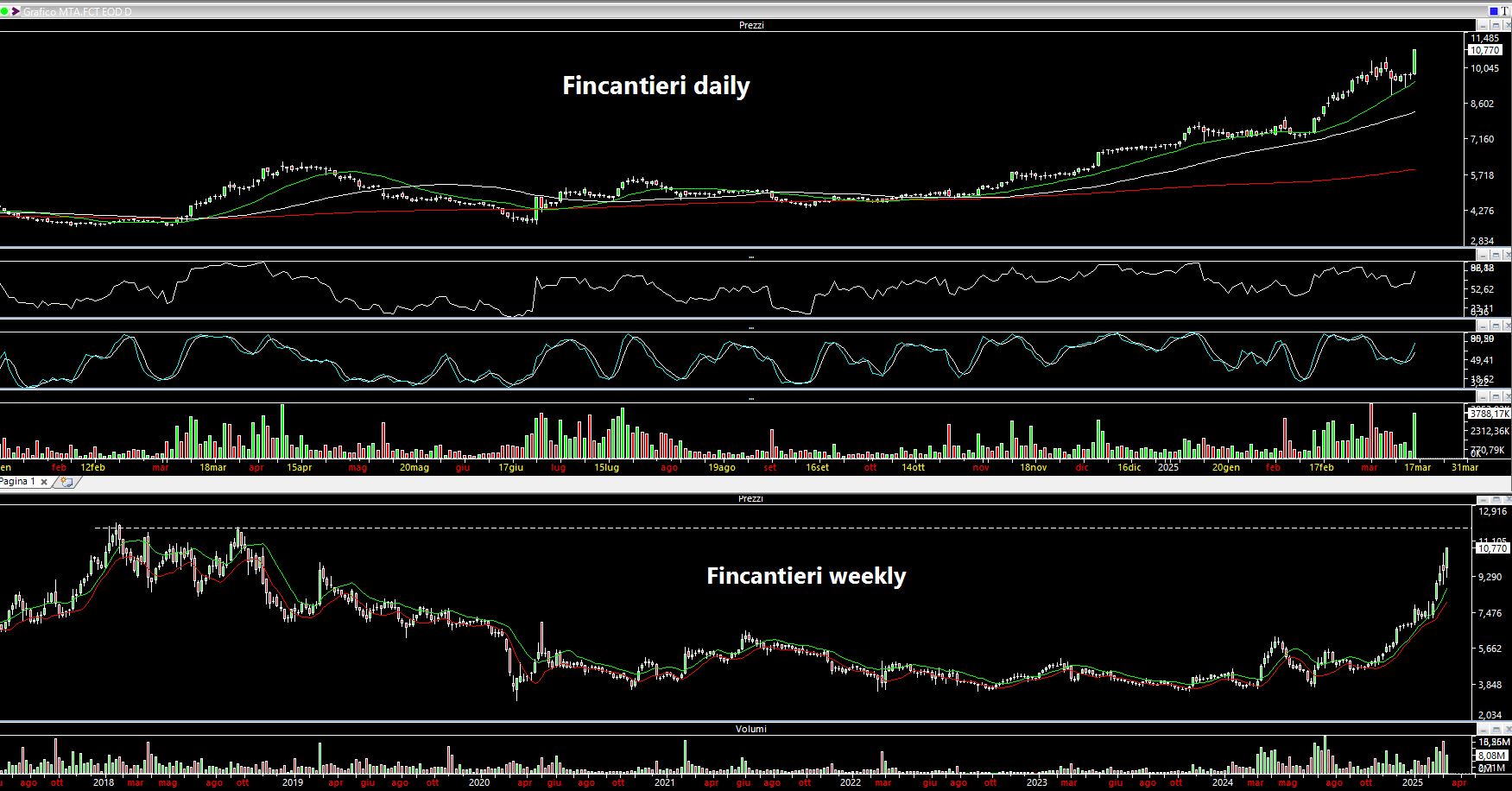Close the Volumi panel
1512x791 pixels.
pyautogui.click(x=1508, y=729)
